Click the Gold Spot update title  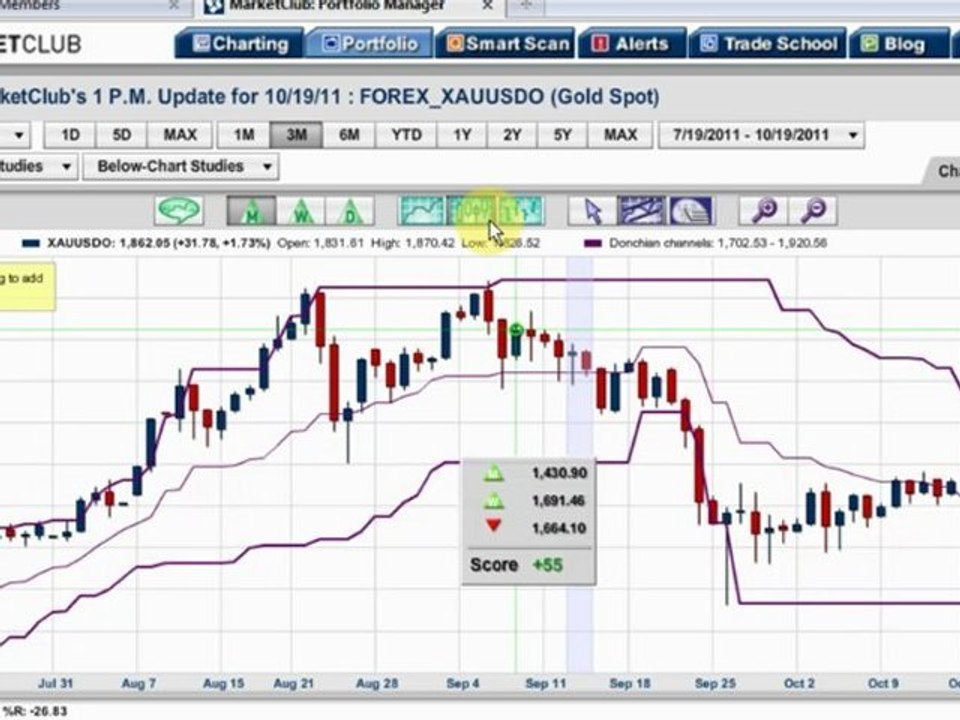[329, 97]
